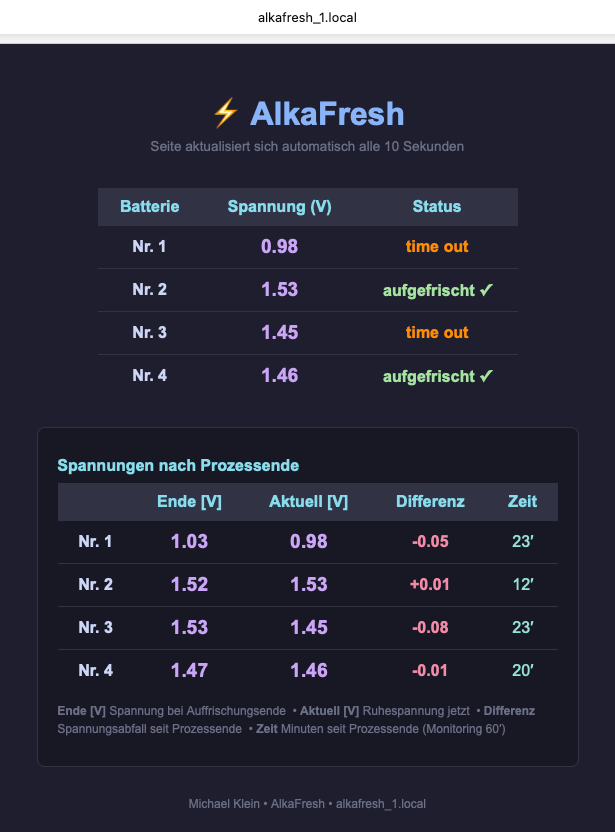Click the Aktuell [V] column header
The height and width of the screenshot is (832, 615).
308,501
